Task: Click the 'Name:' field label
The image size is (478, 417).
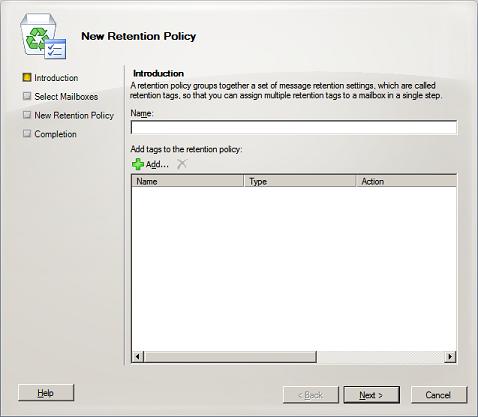Action: [142, 113]
